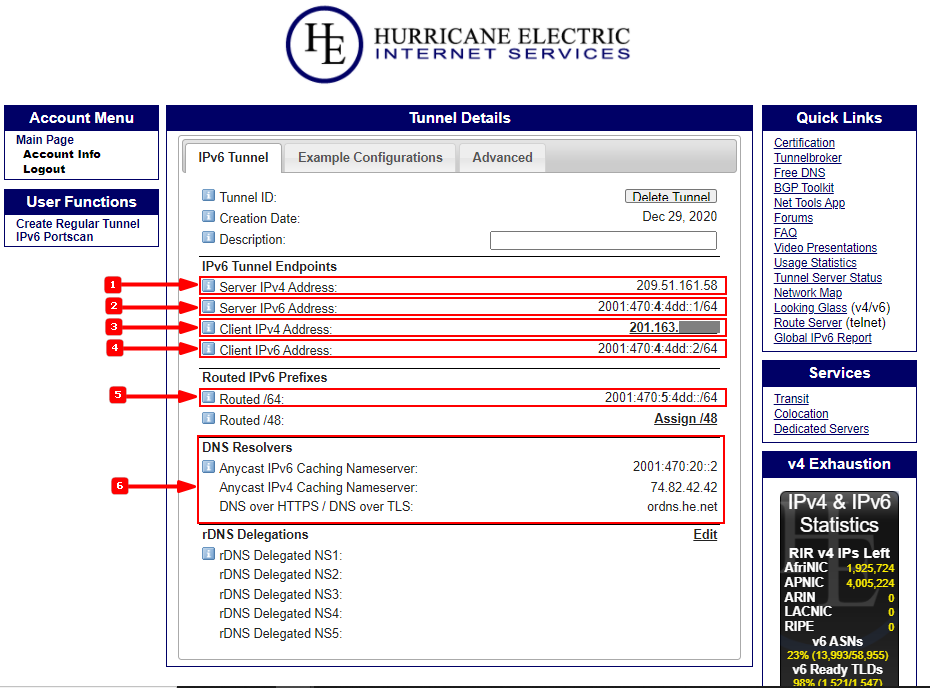The image size is (930, 688).
Task: Open IPv6 Portscan user function
Action: click(x=55, y=237)
